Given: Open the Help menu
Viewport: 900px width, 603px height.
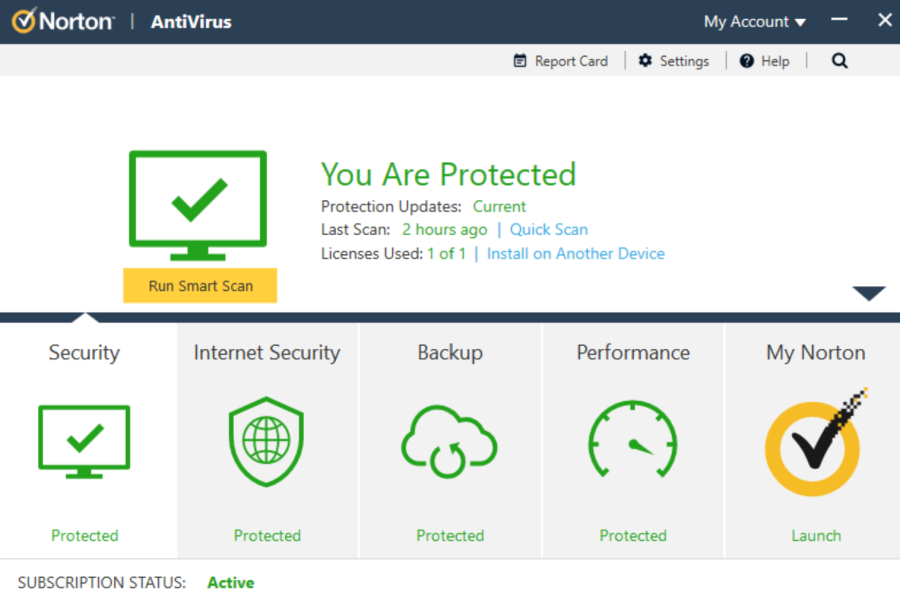Looking at the screenshot, I should tap(765, 61).
